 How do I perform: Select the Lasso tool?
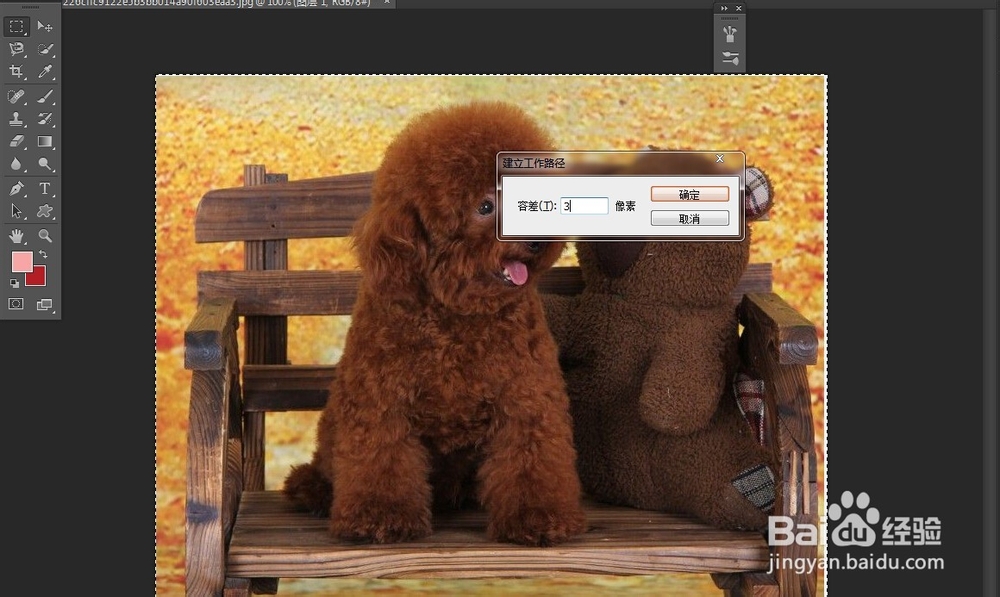pos(17,48)
